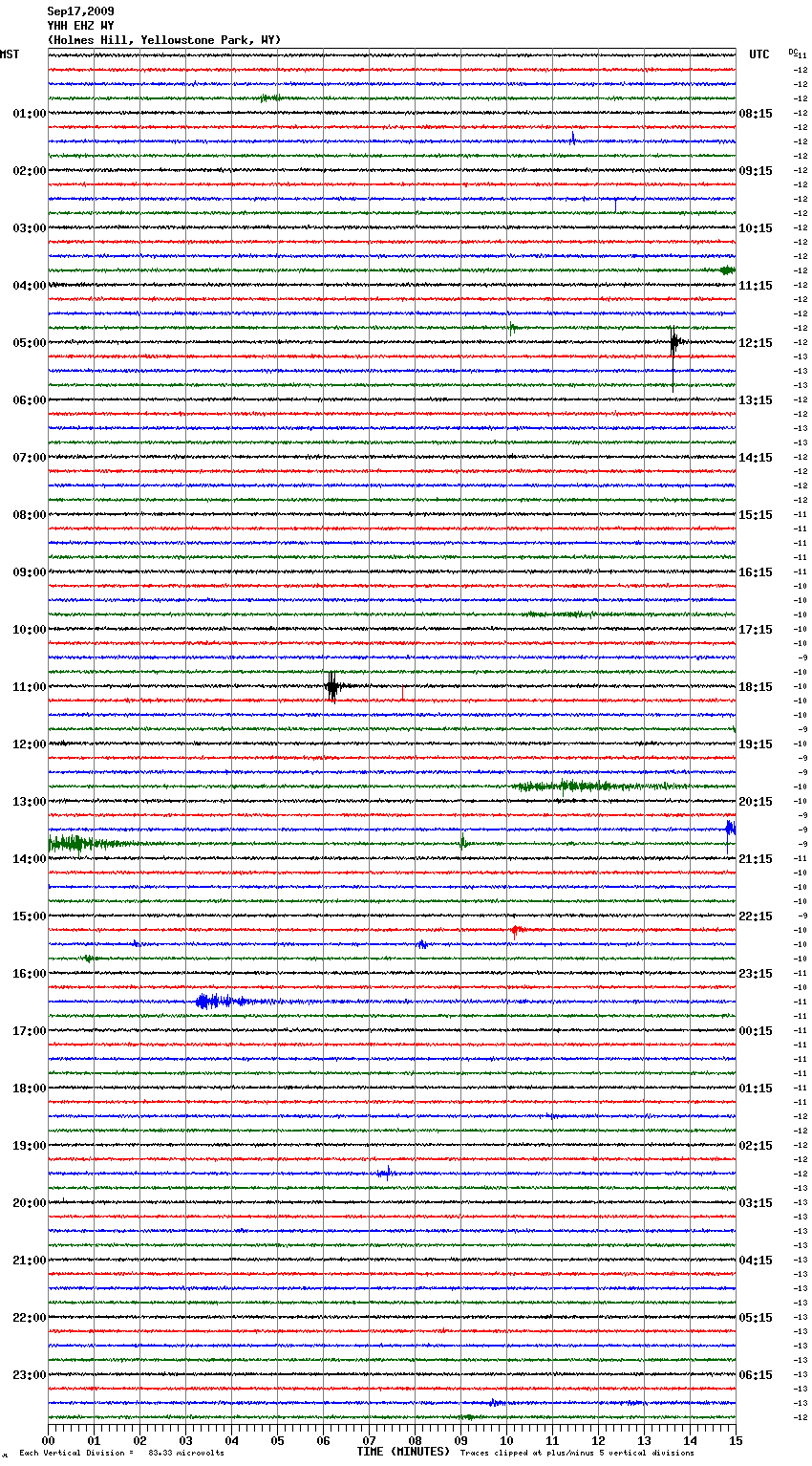The image size is (812, 1466).
Task: Click the "Each Vertical Division = 83.33 microvolts" note
Action: coord(122,1453)
